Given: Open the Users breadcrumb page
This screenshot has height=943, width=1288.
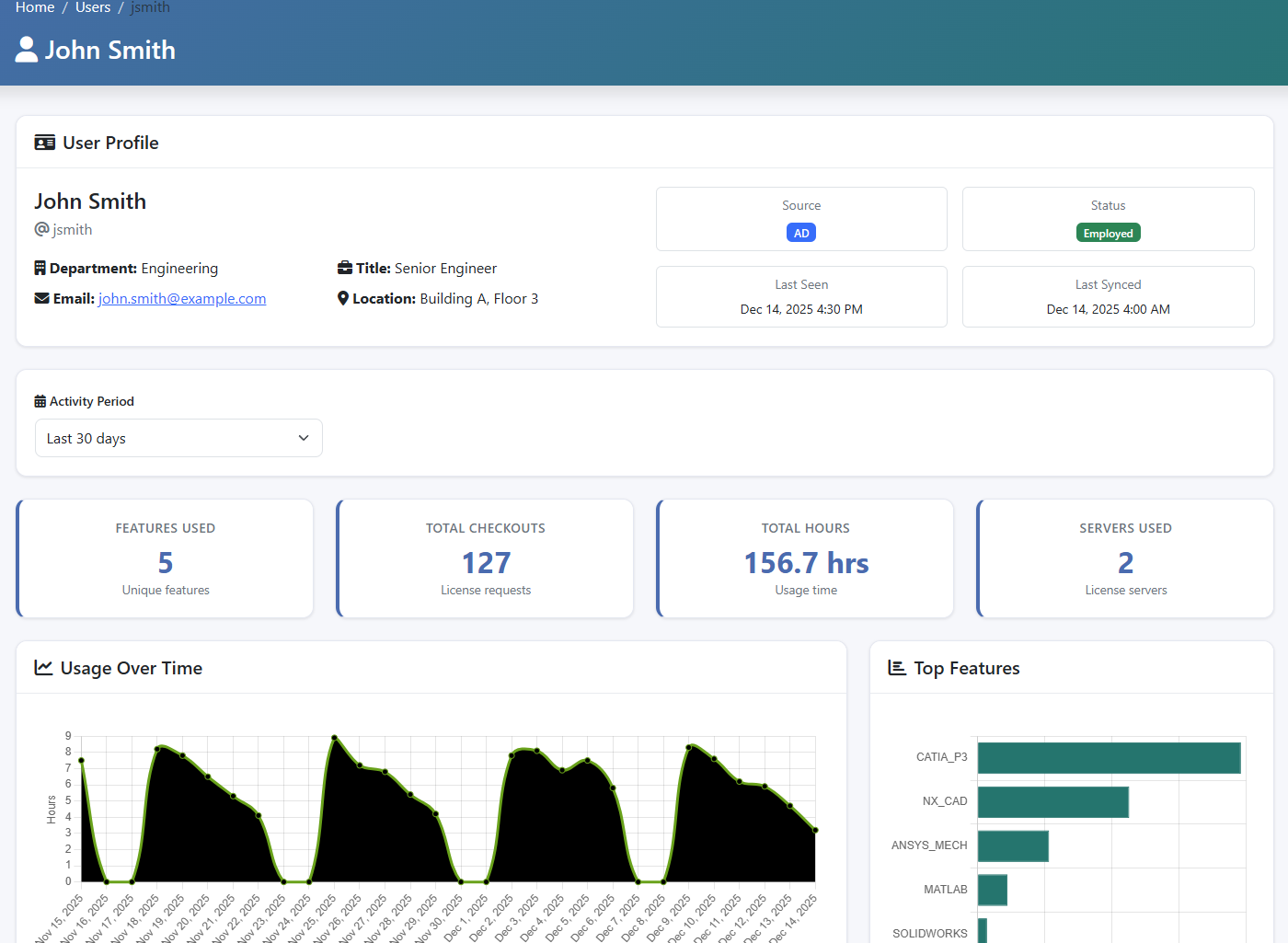Looking at the screenshot, I should [x=93, y=7].
